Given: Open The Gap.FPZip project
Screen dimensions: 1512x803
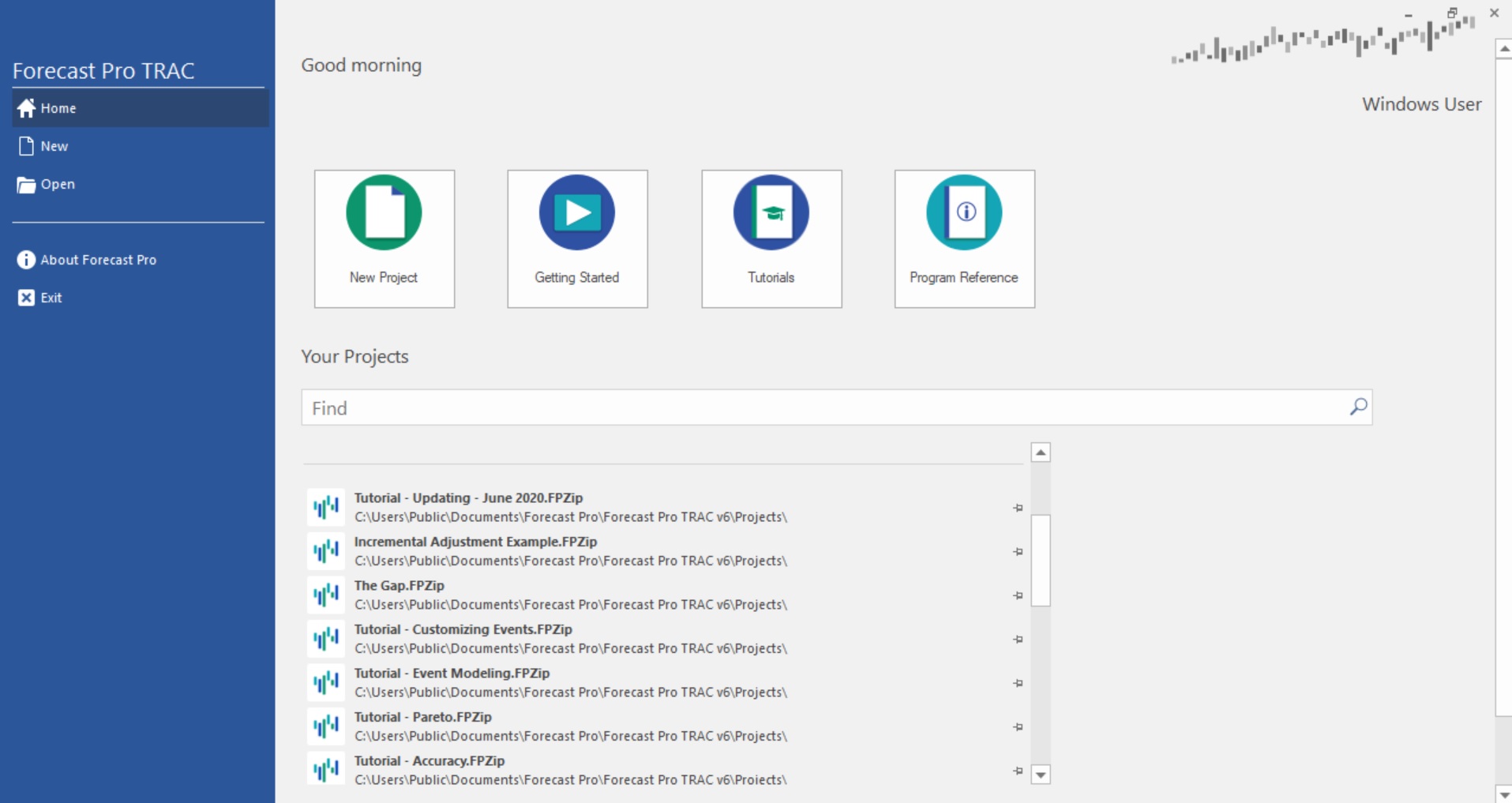Looking at the screenshot, I should [x=663, y=595].
